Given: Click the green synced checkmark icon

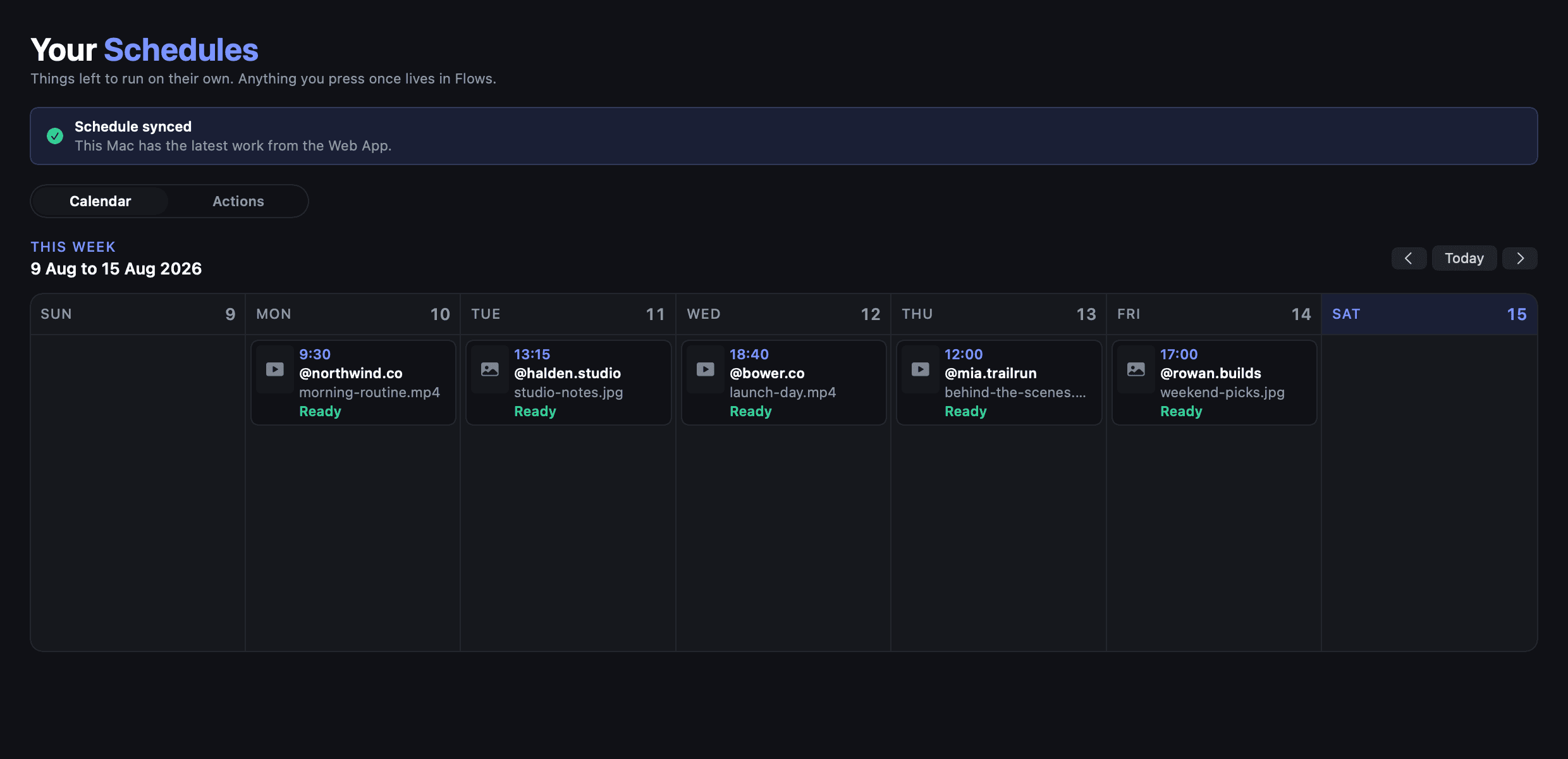Looking at the screenshot, I should (x=55, y=136).
